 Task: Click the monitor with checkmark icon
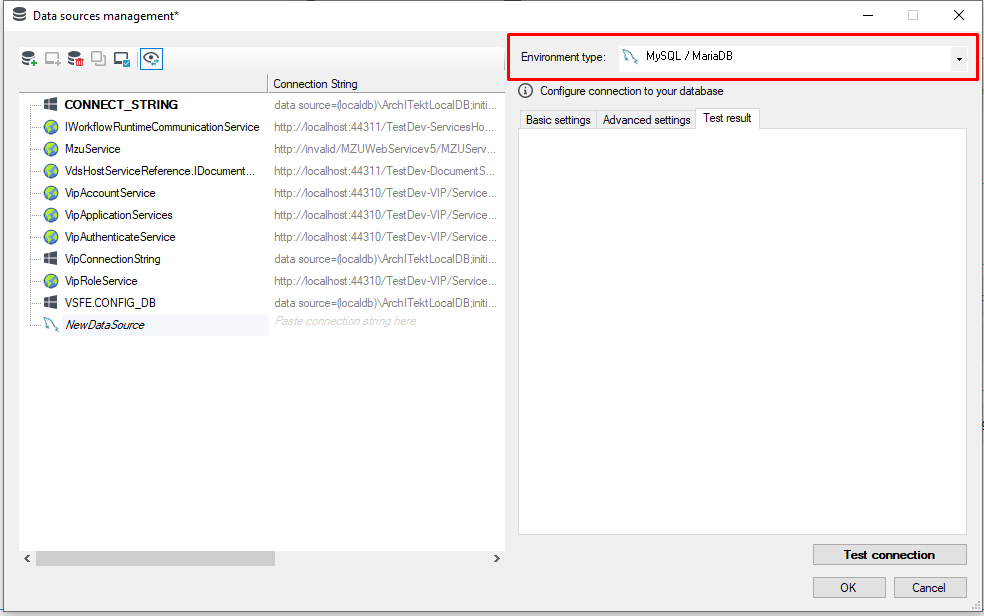tap(122, 59)
